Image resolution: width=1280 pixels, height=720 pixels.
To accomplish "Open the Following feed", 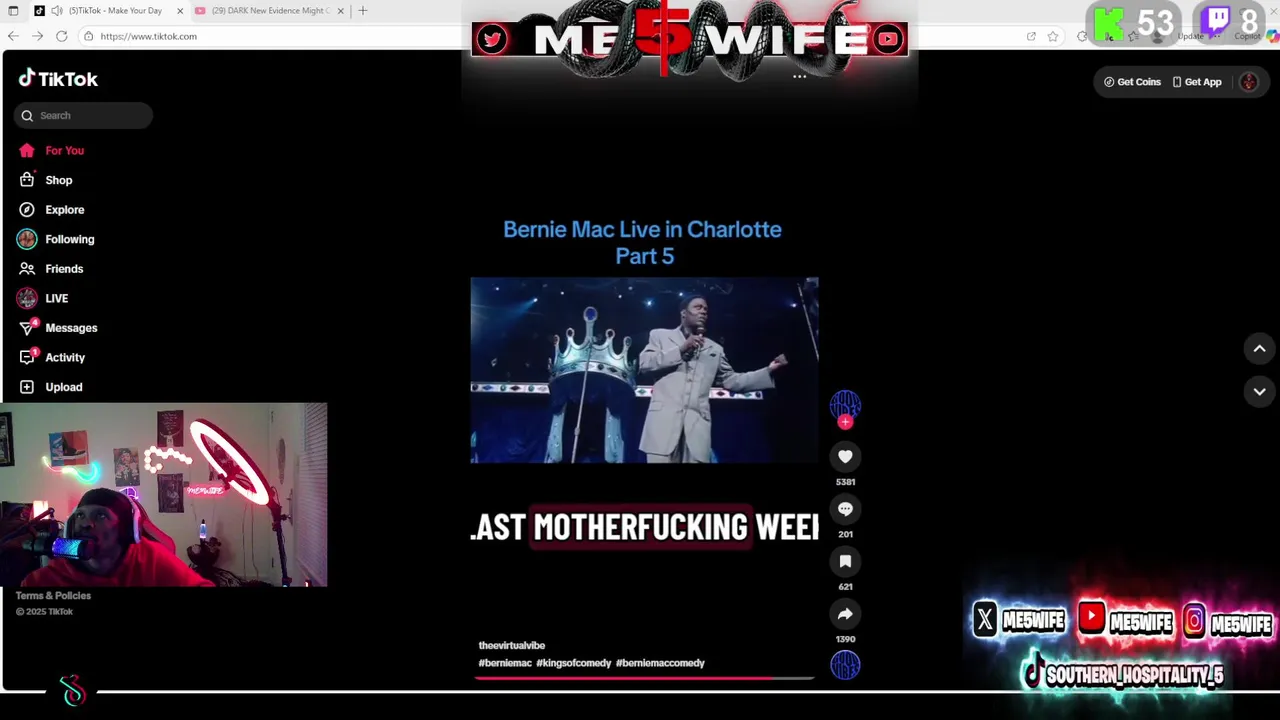I will 70,239.
